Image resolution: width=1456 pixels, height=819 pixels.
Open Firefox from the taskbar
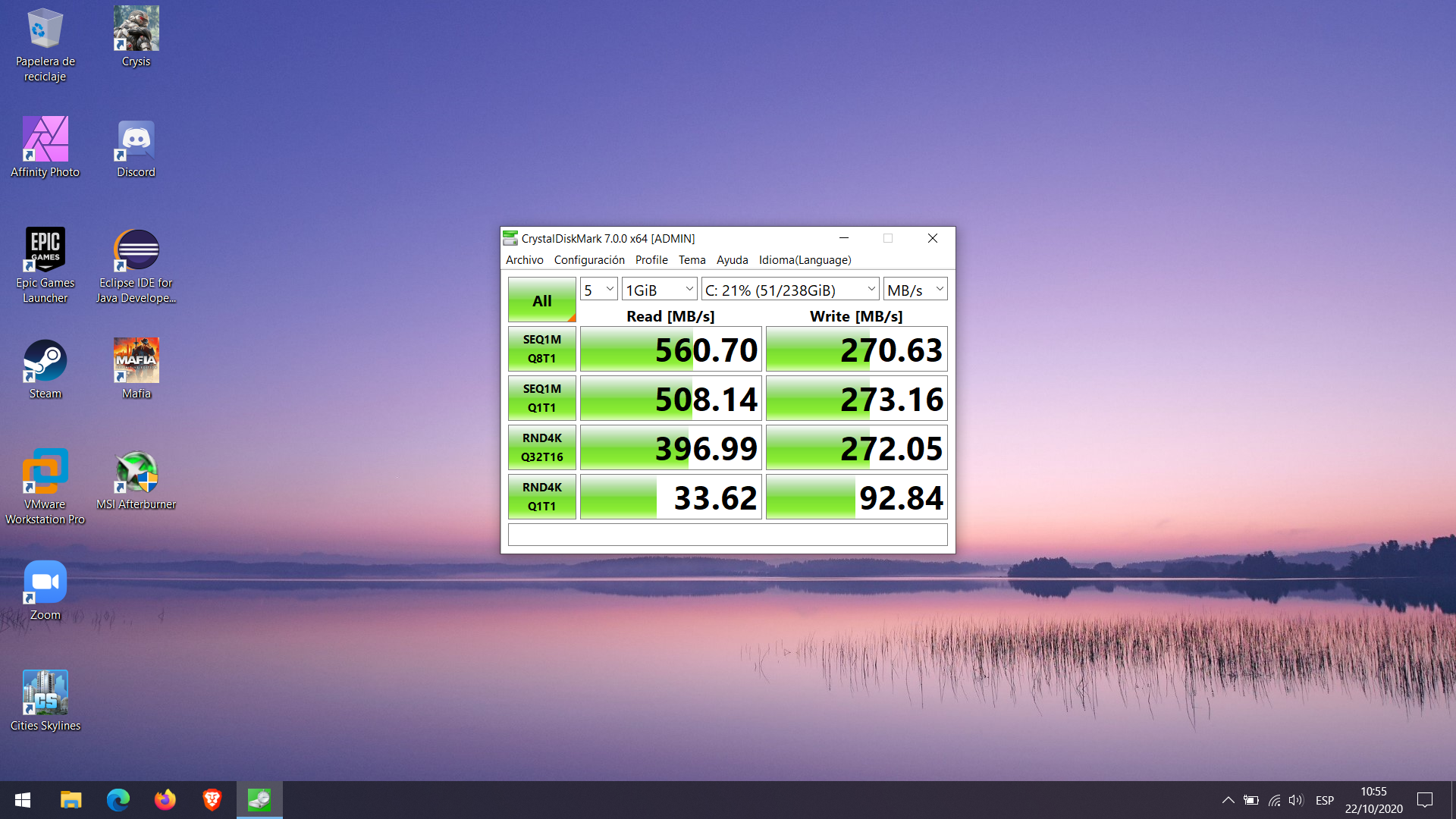[x=165, y=799]
